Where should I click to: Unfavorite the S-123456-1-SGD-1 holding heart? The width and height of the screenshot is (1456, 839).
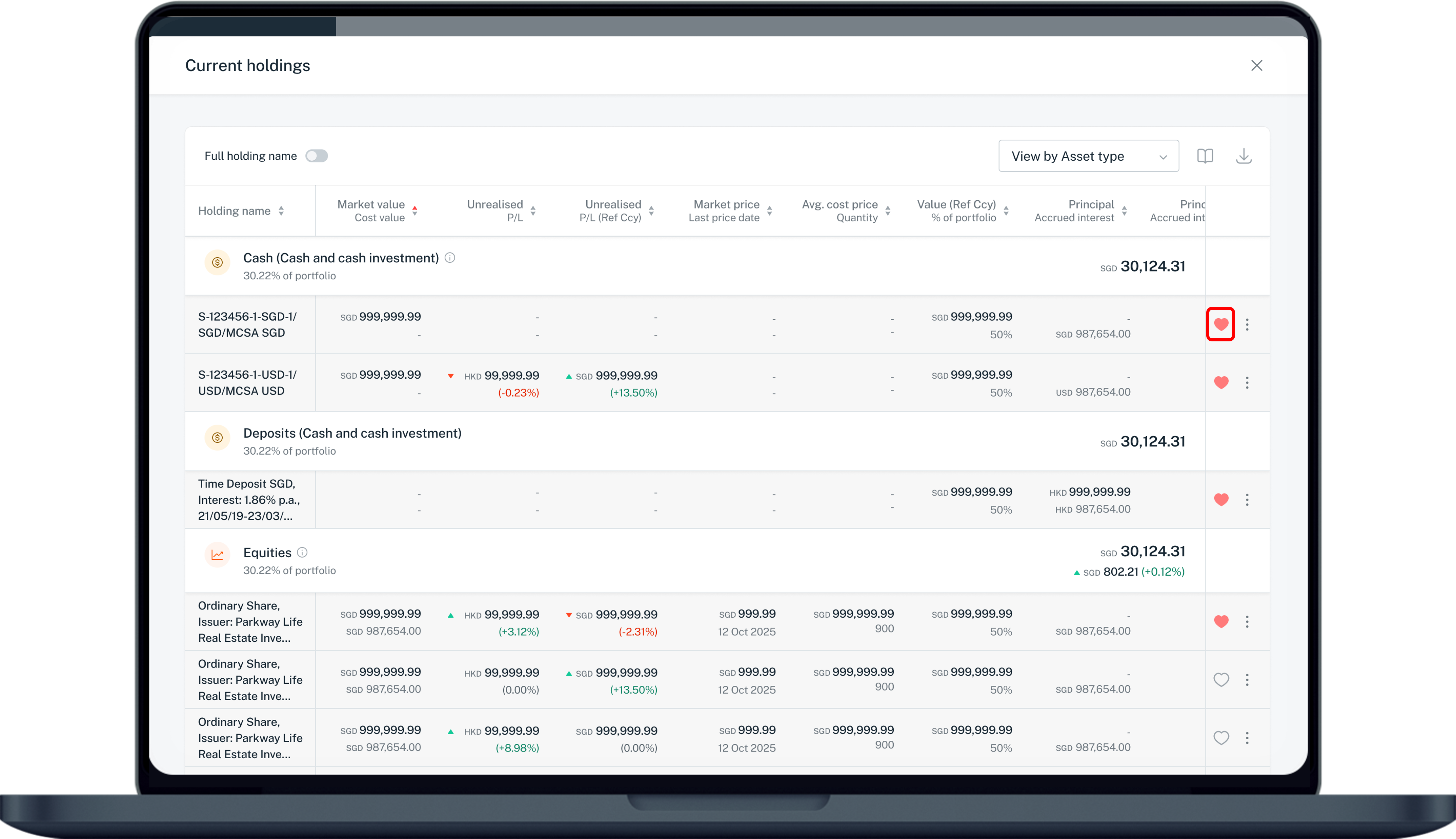click(1220, 324)
